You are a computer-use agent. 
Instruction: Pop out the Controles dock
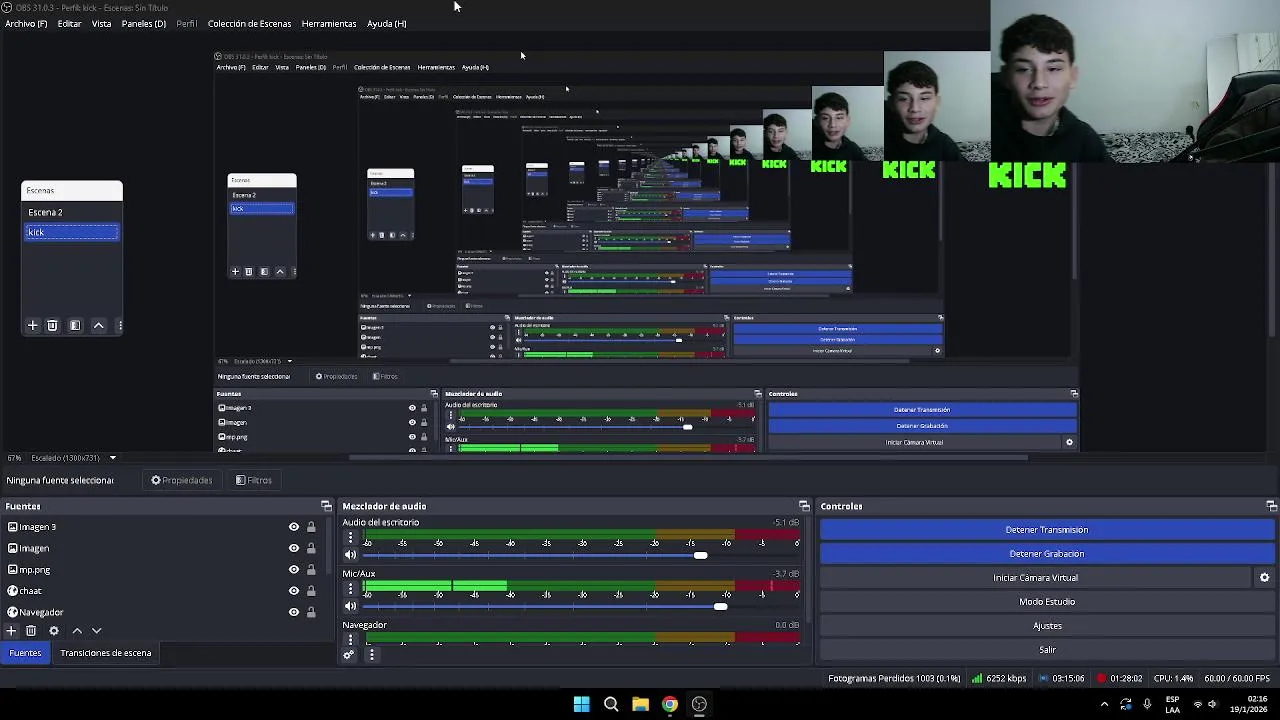1271,506
